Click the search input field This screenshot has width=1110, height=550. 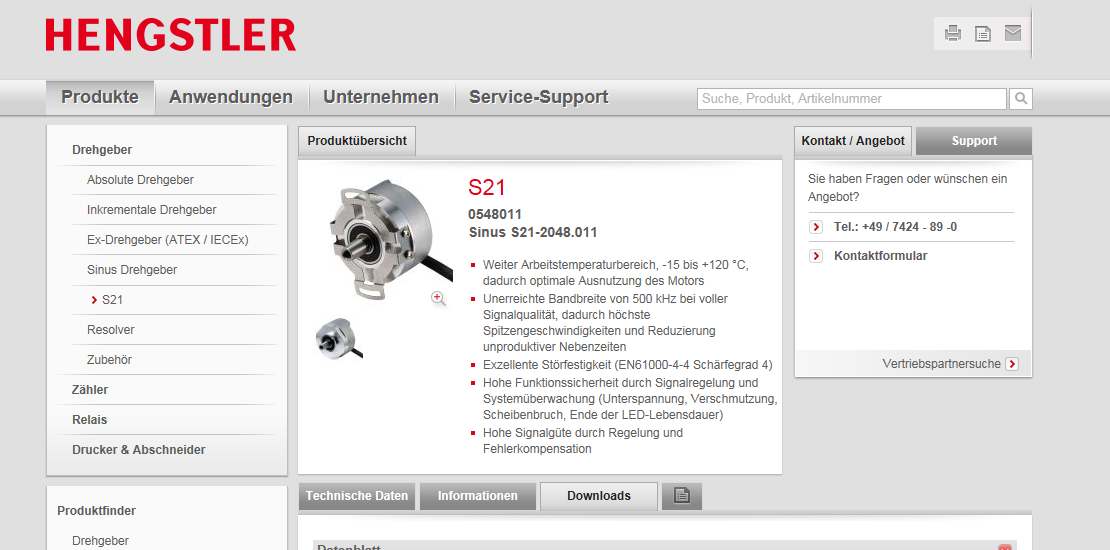[852, 99]
